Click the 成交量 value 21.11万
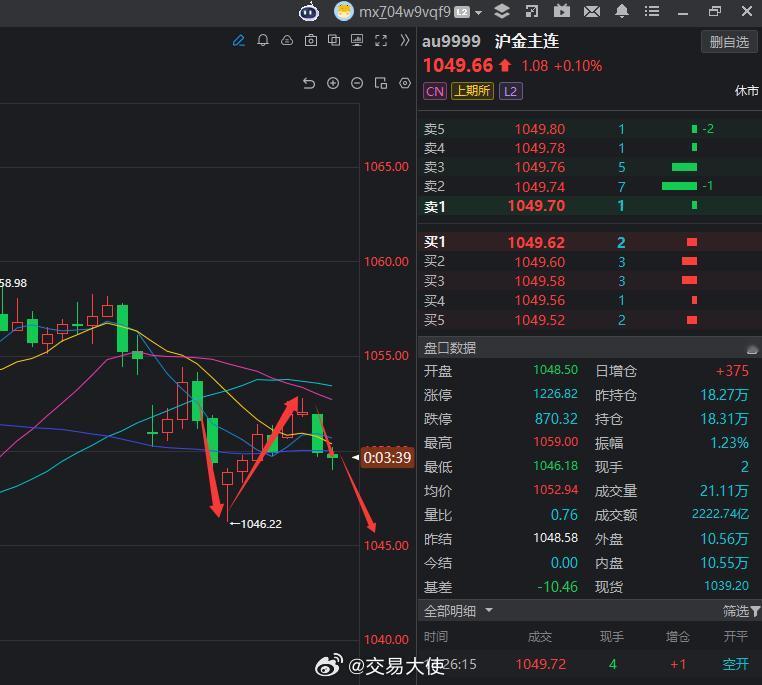 pyautogui.click(x=724, y=491)
